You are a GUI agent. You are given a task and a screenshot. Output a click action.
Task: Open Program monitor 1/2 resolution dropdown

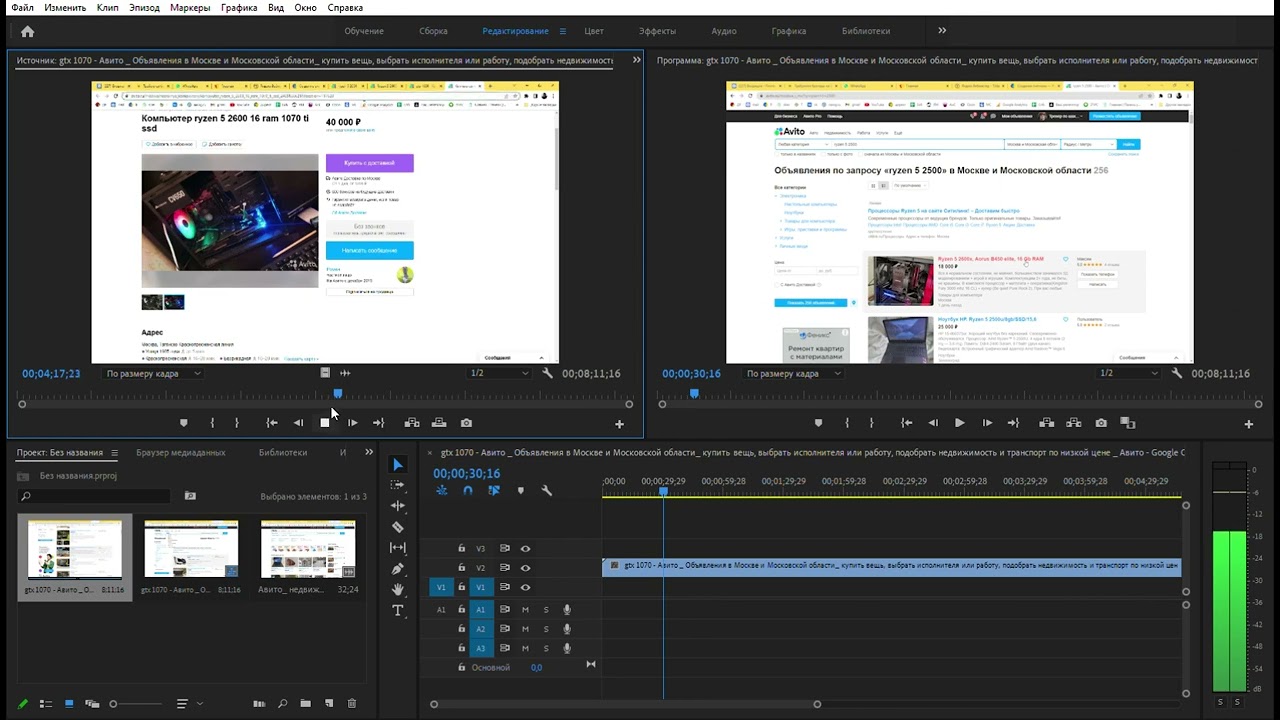tap(1130, 373)
